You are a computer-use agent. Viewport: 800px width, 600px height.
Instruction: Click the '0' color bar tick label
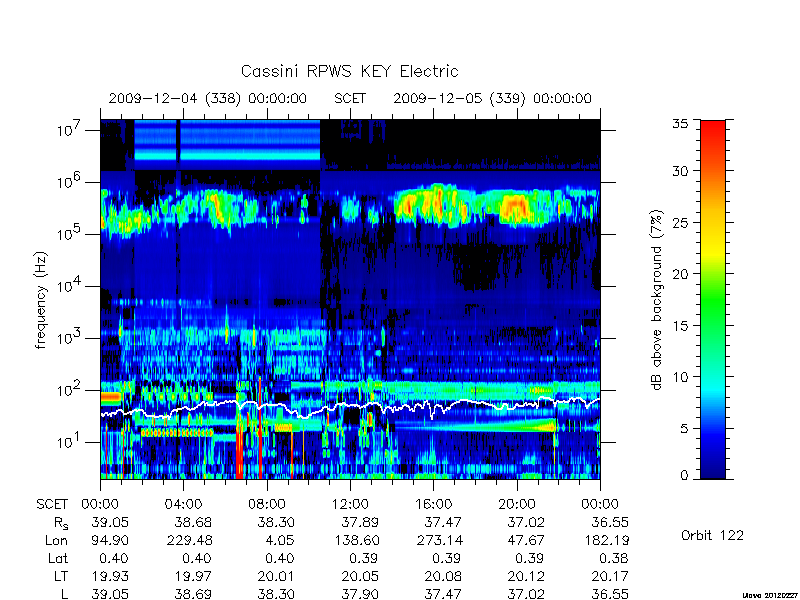(x=684, y=476)
